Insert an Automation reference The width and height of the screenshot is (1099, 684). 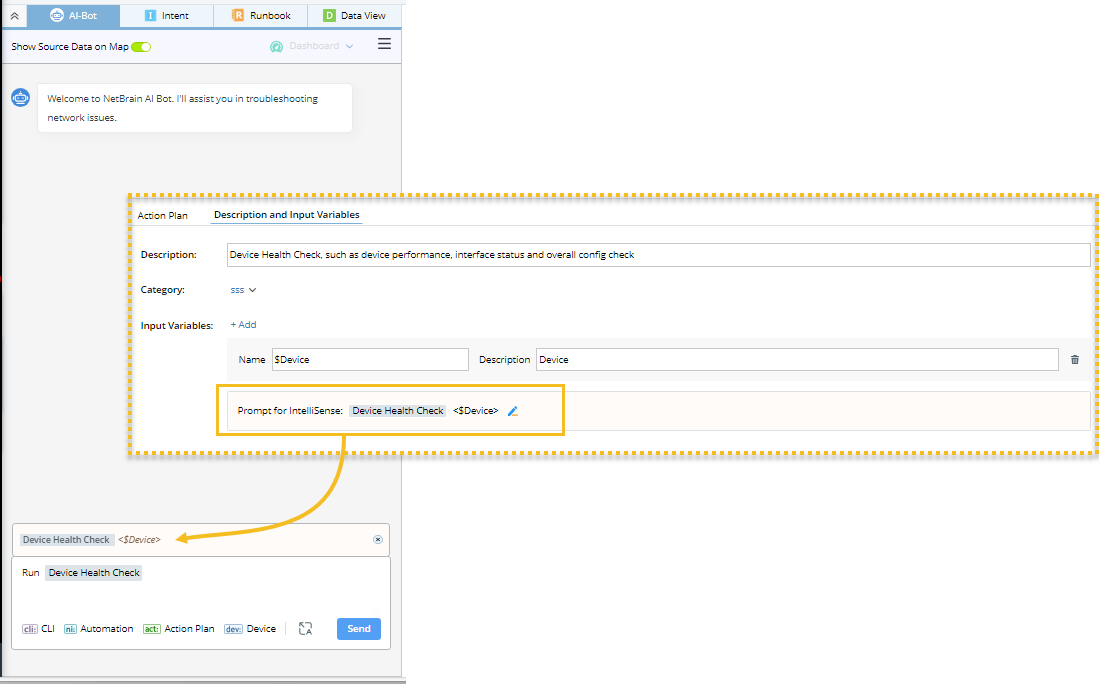pyautogui.click(x=98, y=629)
